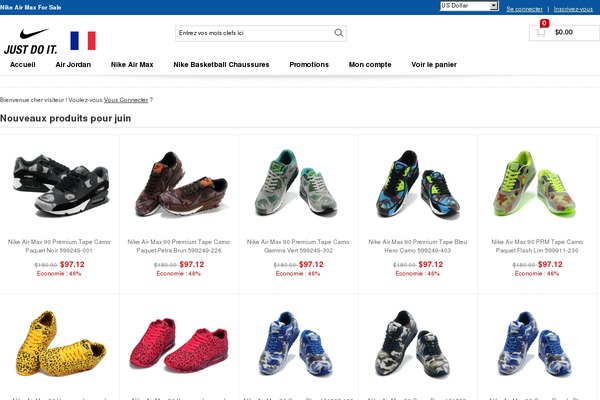The width and height of the screenshot is (600, 400).
Task: Click the French flag icon
Action: pyautogui.click(x=83, y=41)
